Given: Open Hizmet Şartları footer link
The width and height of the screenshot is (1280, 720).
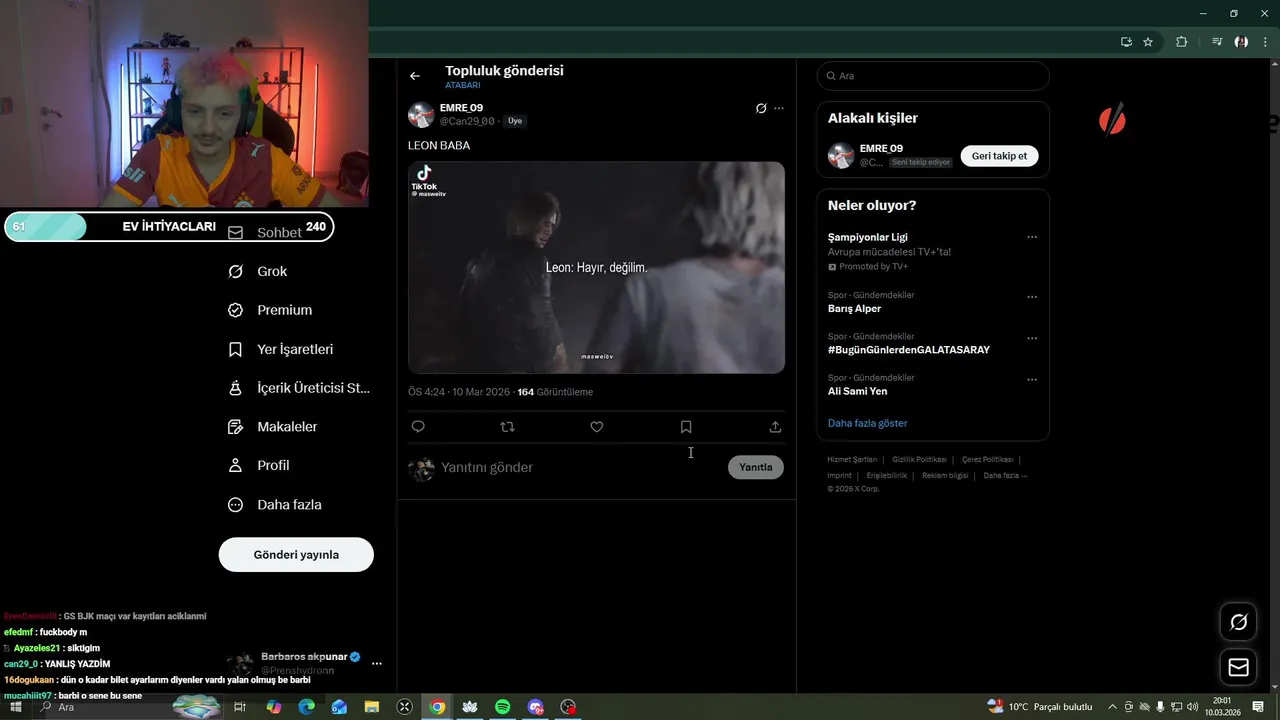Looking at the screenshot, I should (x=852, y=460).
